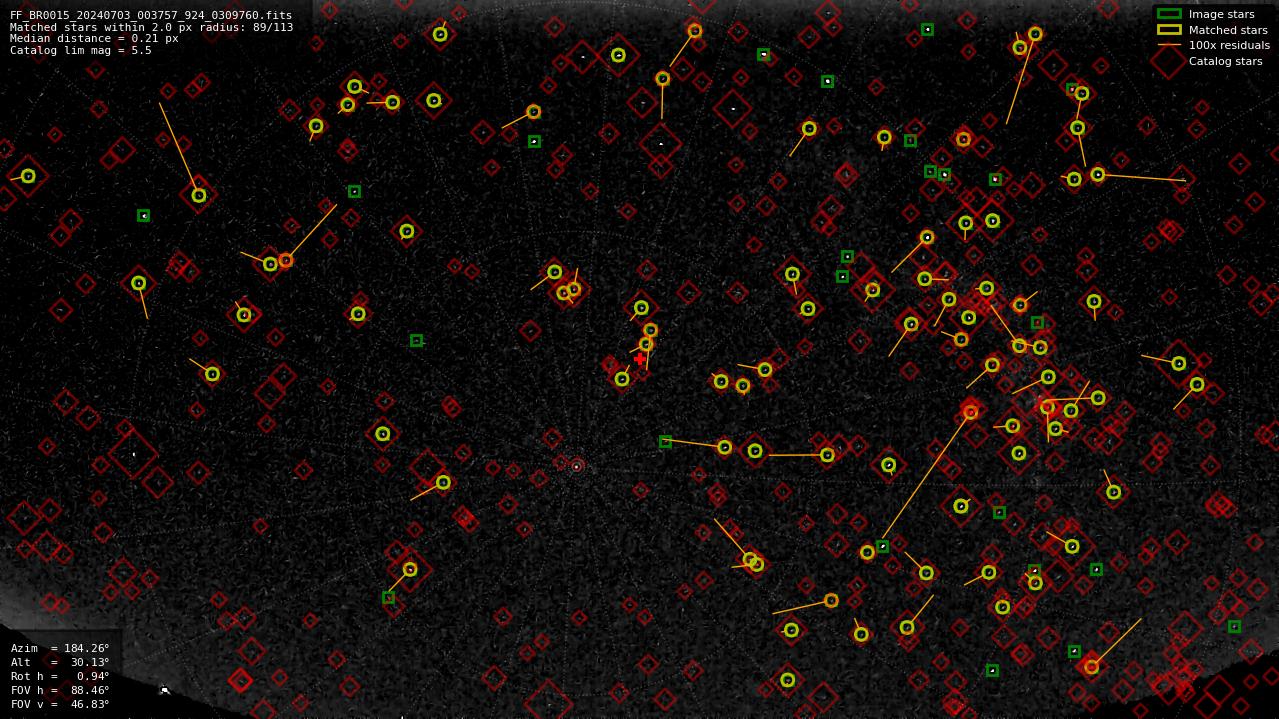Click the red cross image-center marker

(x=640, y=359)
